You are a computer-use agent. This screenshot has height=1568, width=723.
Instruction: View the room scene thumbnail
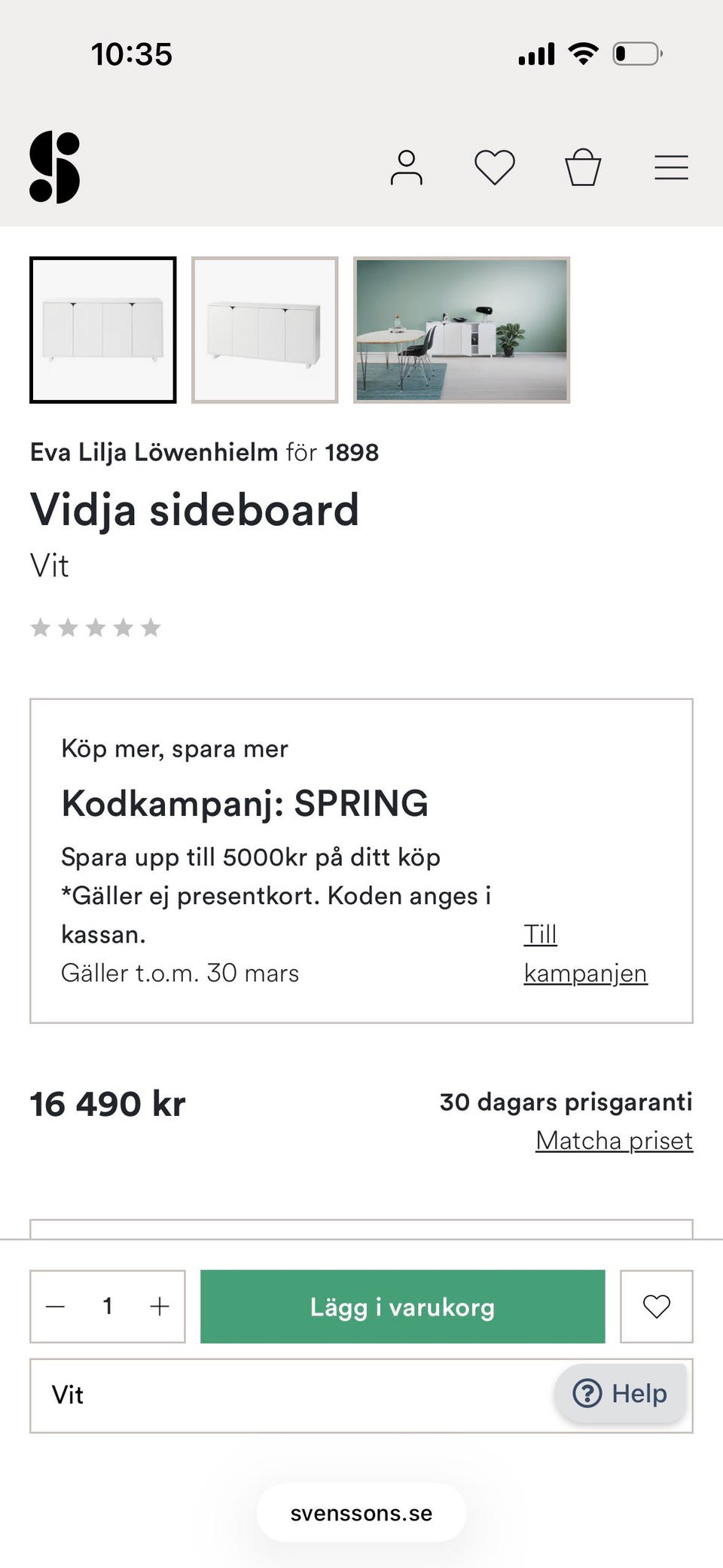click(x=462, y=330)
